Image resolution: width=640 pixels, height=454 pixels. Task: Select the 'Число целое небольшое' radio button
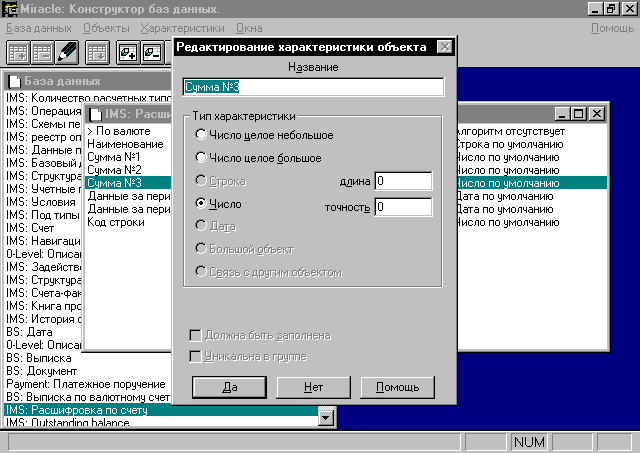201,134
